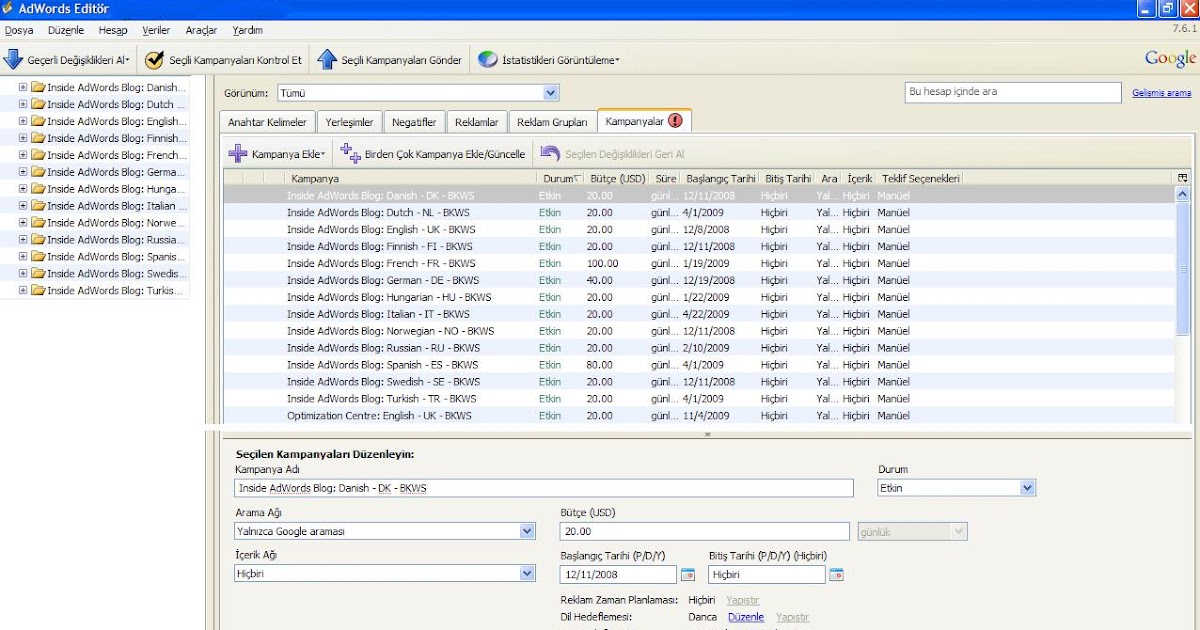This screenshot has width=1200, height=630.
Task: Expand the Inside AdWords Blog: Spanis... tree node
Action: [x=23, y=256]
